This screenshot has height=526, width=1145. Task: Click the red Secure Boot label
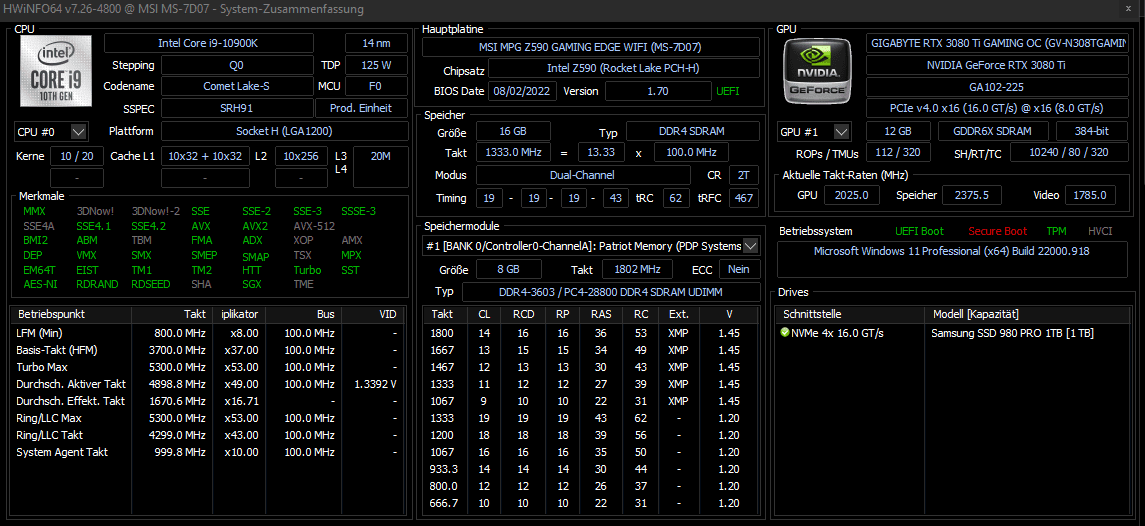(997, 232)
